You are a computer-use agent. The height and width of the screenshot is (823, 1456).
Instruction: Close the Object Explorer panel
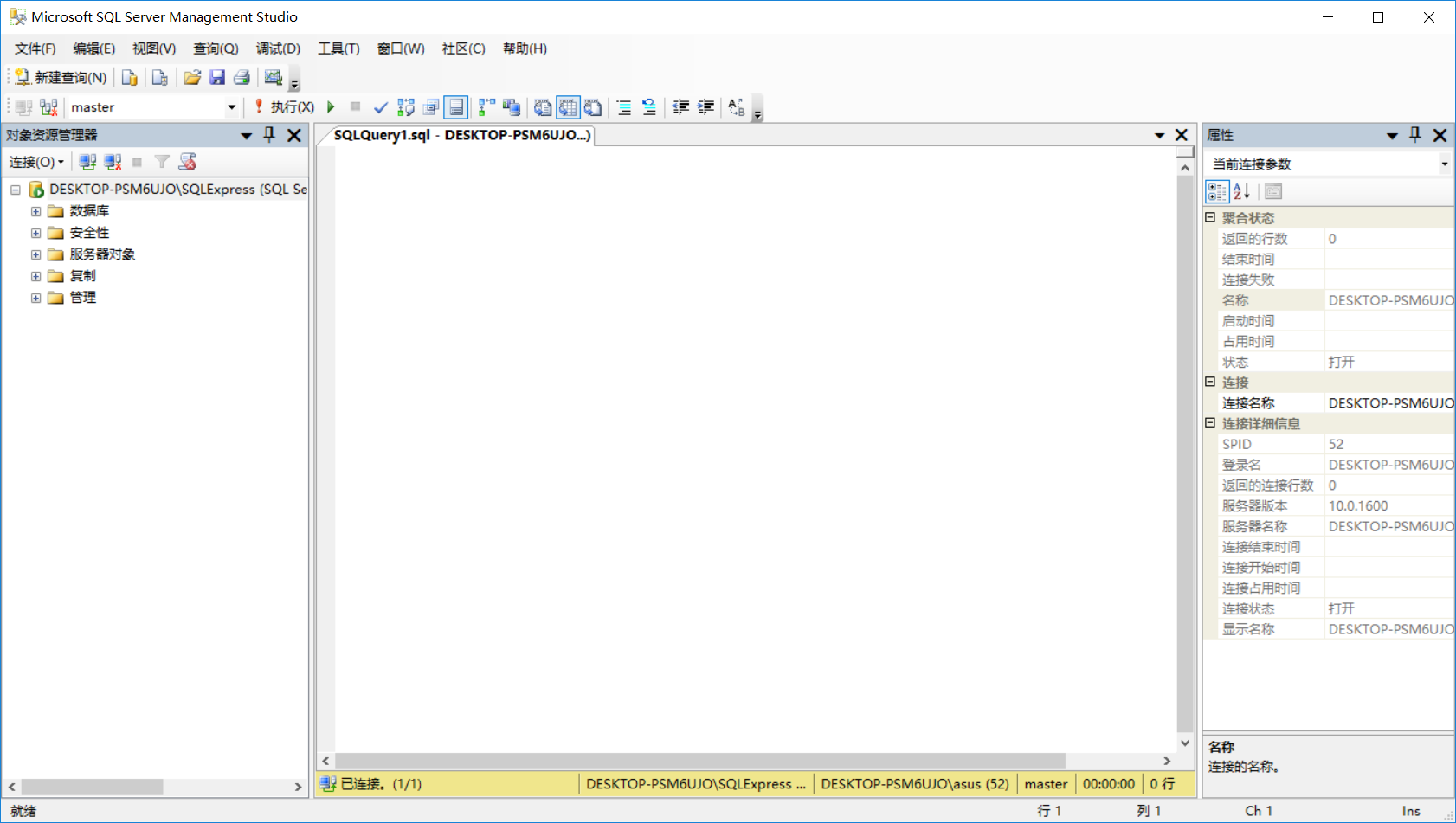(x=294, y=135)
